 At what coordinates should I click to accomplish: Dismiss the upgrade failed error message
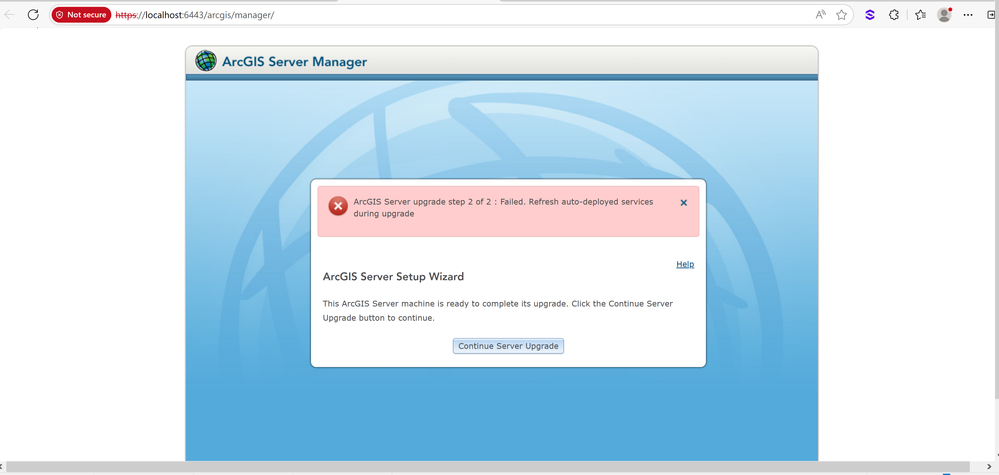(x=684, y=202)
